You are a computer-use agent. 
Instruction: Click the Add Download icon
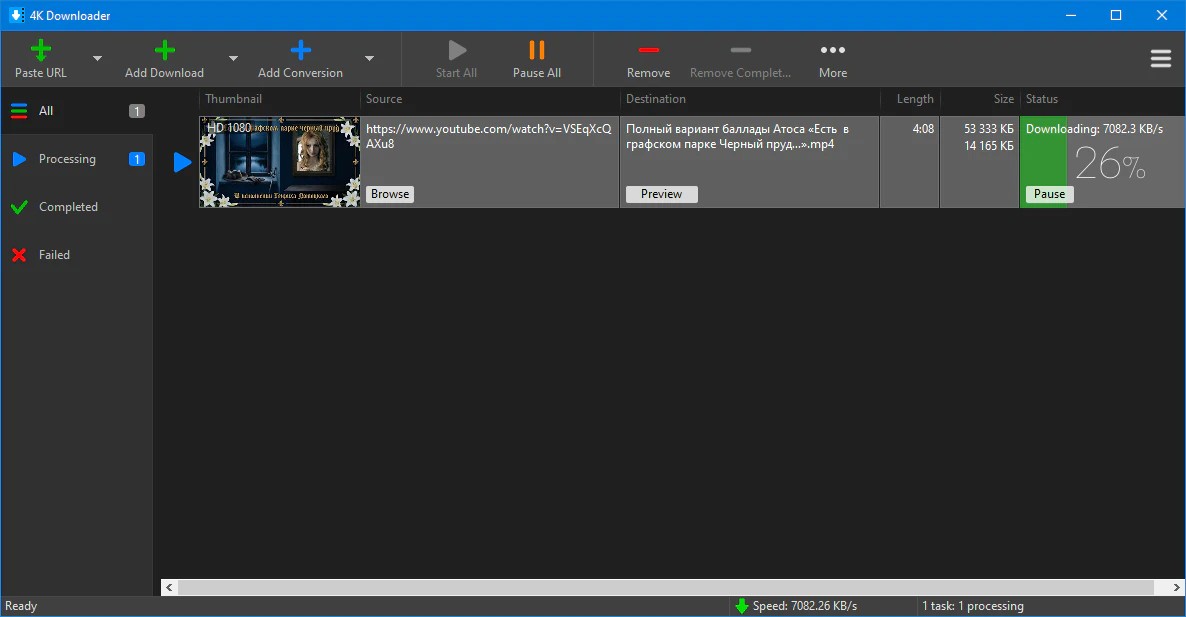(164, 51)
